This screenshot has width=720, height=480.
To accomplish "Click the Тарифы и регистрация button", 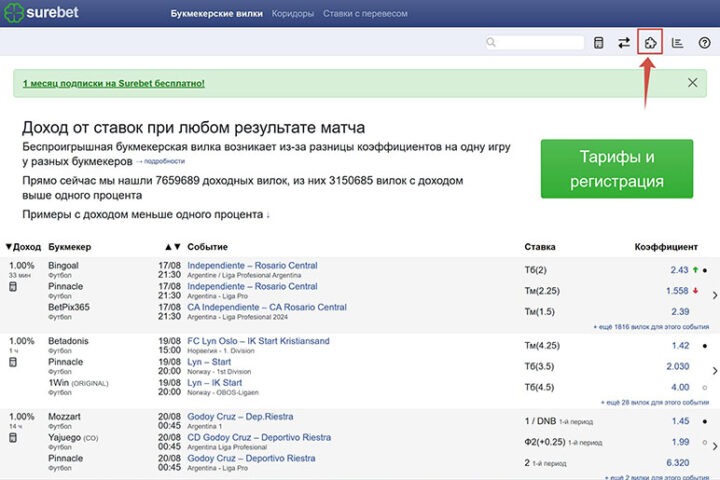I will point(616,169).
